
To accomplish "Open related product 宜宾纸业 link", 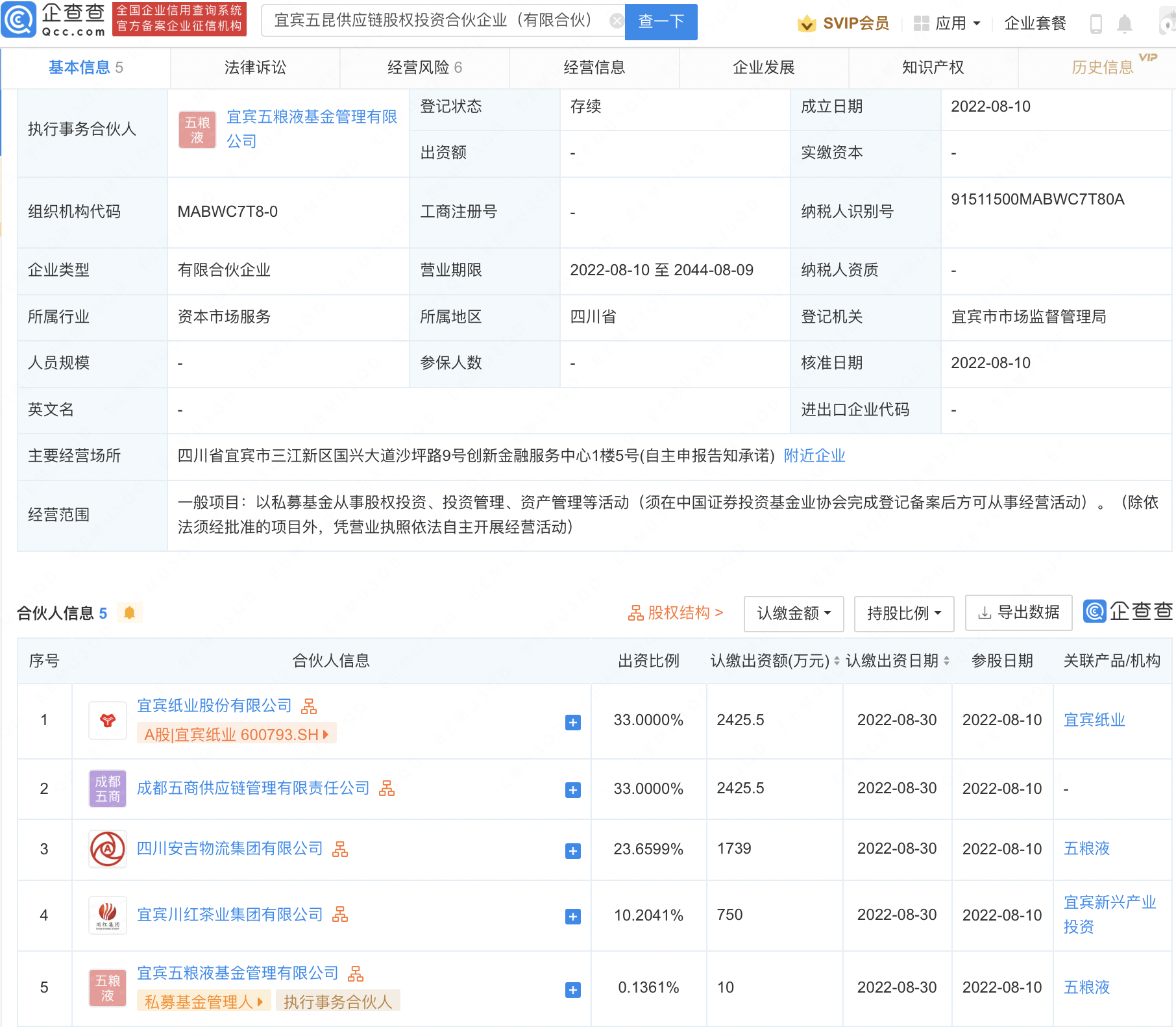I will point(1094,720).
